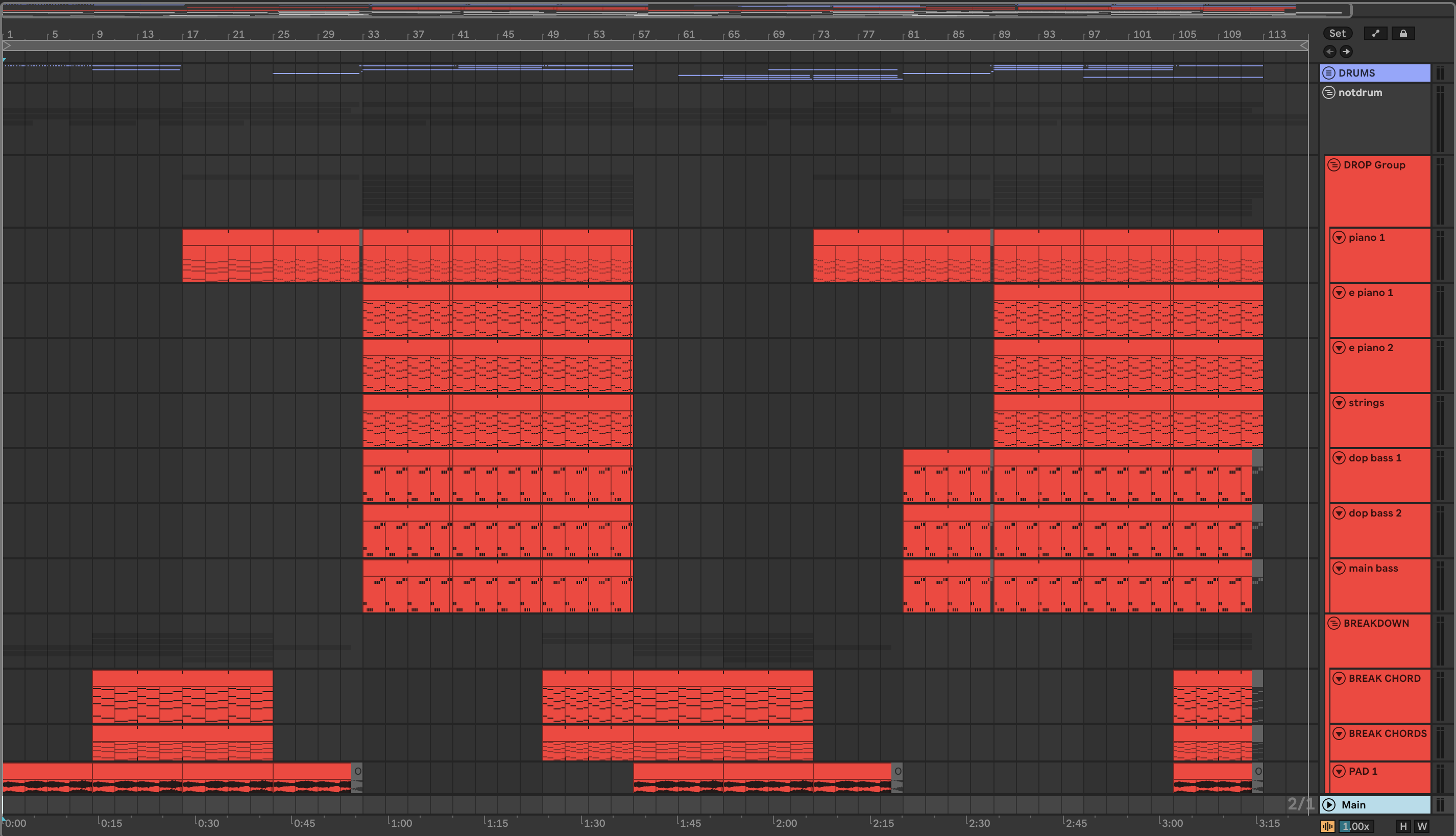Image resolution: width=1456 pixels, height=836 pixels.
Task: Fold the dop bass 1 track arrow
Action: pyautogui.click(x=1339, y=458)
